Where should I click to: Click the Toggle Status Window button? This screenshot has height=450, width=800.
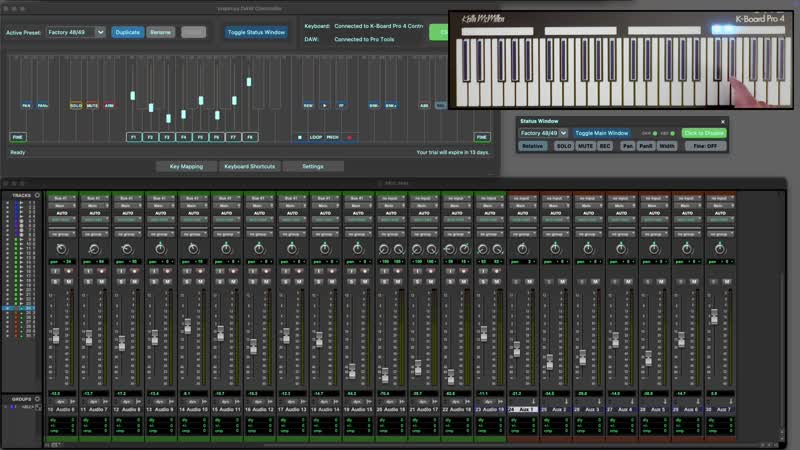[256, 32]
